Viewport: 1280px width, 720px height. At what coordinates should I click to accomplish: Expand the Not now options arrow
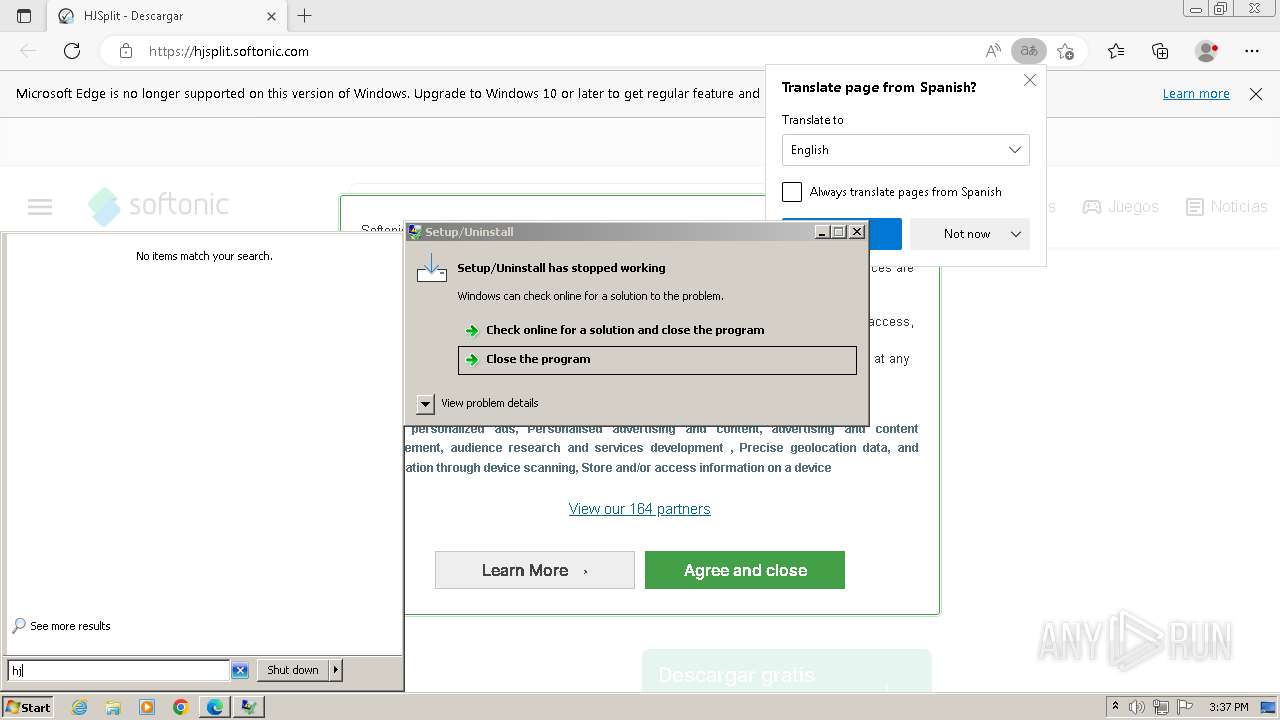click(1016, 234)
